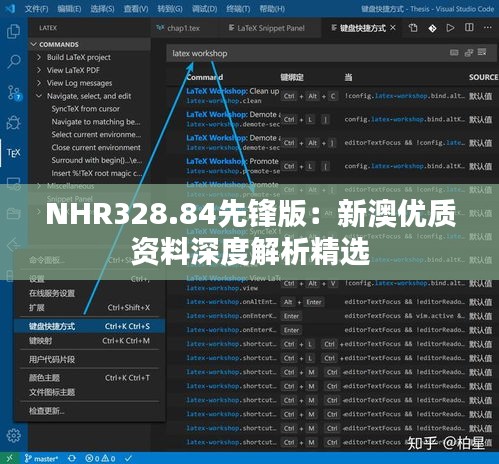Select Surround with begin{}... command
This screenshot has height=464, width=499.
(x=97, y=160)
